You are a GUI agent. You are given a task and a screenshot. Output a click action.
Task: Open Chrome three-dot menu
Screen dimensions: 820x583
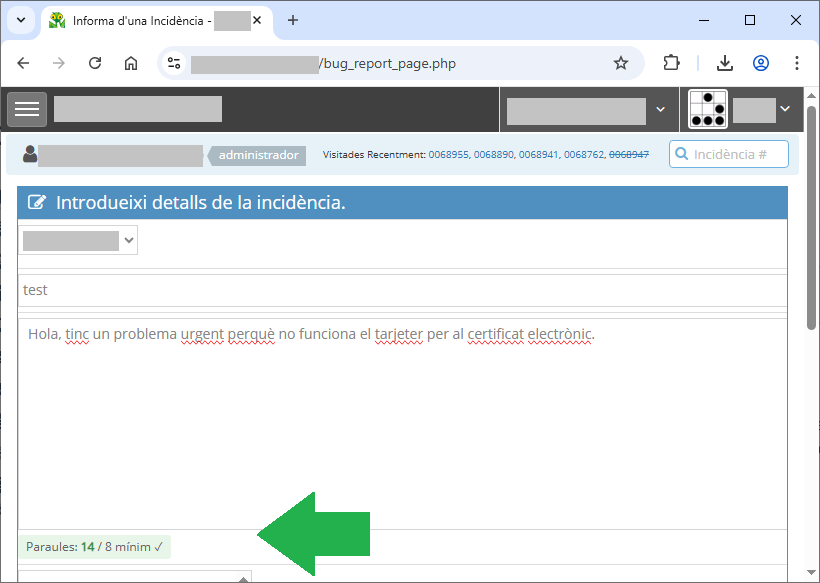point(796,63)
